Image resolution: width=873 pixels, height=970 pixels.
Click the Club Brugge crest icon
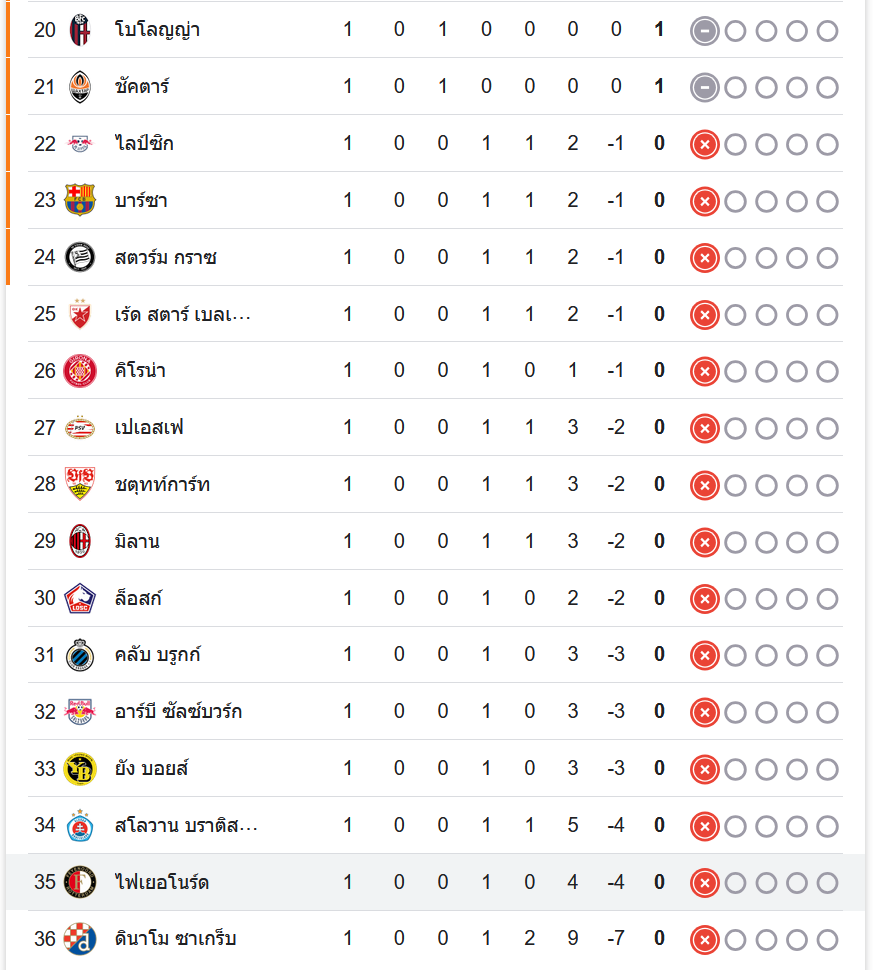pyautogui.click(x=79, y=656)
